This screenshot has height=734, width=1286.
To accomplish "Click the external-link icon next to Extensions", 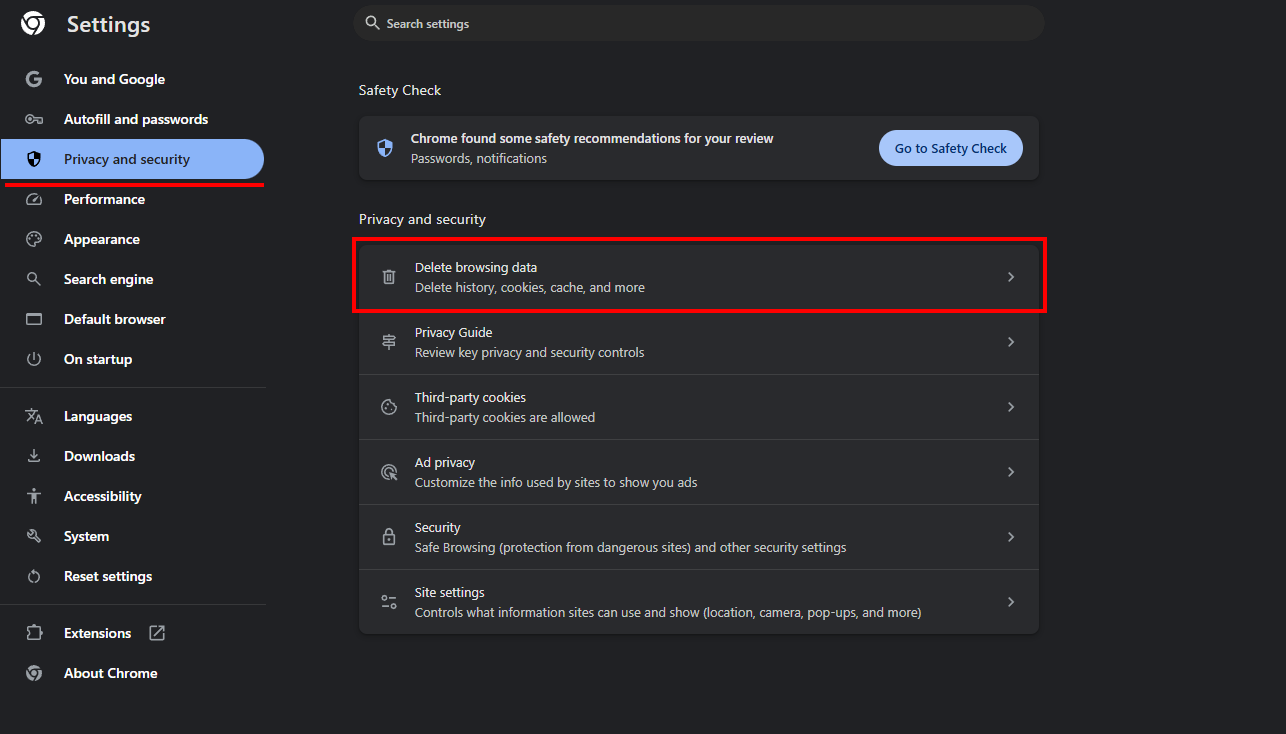I will tap(157, 633).
